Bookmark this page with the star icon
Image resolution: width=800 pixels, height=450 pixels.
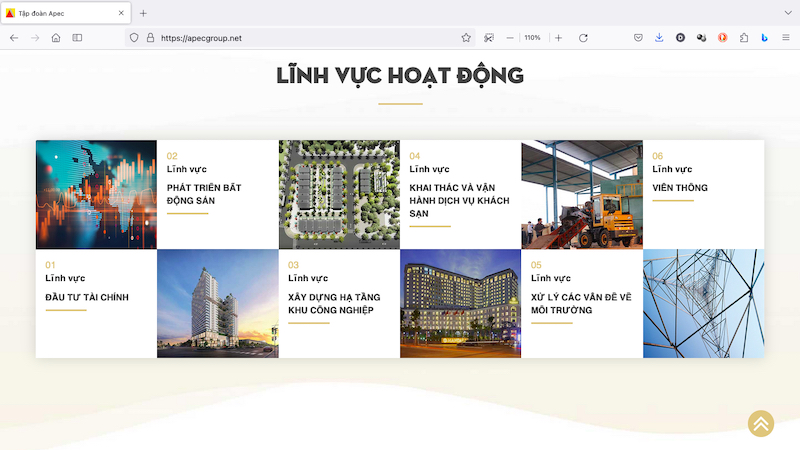tap(466, 38)
